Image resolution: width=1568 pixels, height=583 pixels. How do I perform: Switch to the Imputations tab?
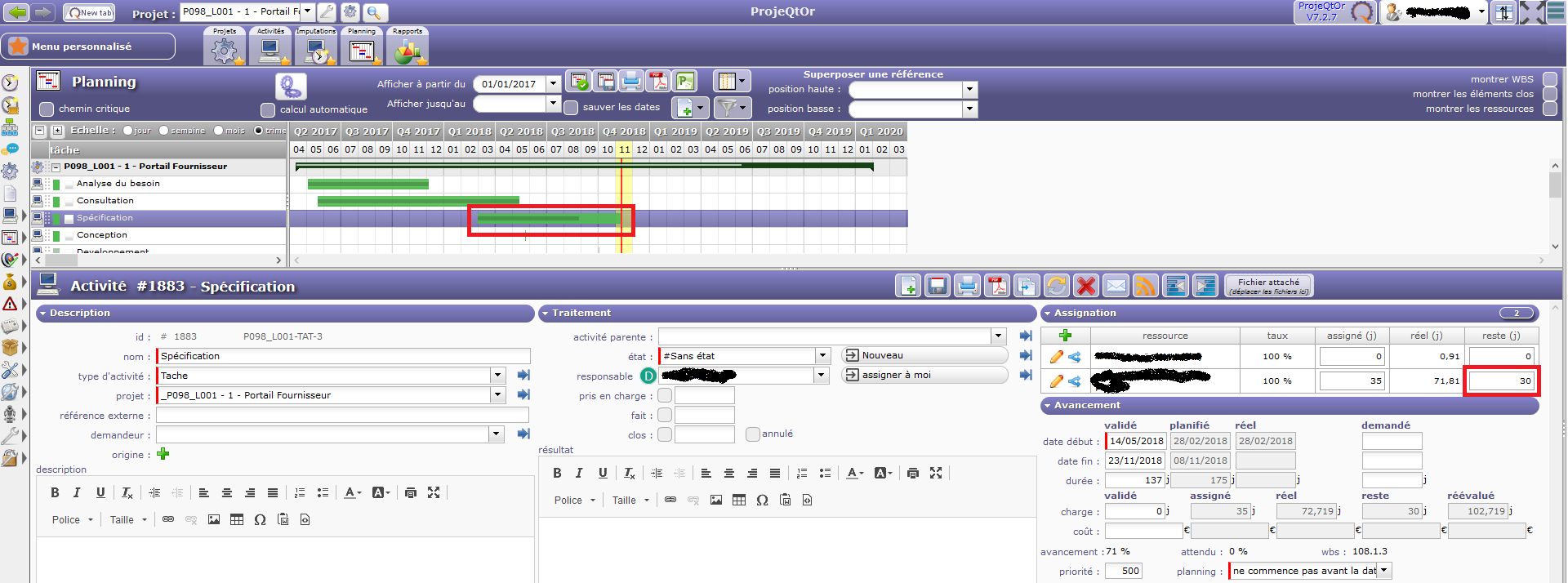316,47
